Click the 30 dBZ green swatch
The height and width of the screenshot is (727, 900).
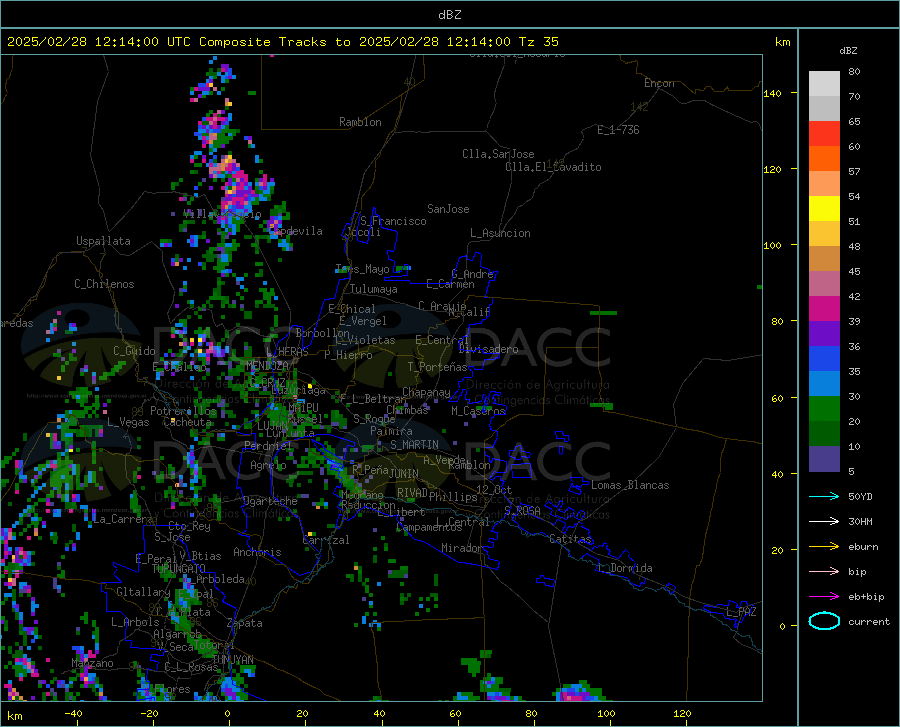[x=824, y=409]
